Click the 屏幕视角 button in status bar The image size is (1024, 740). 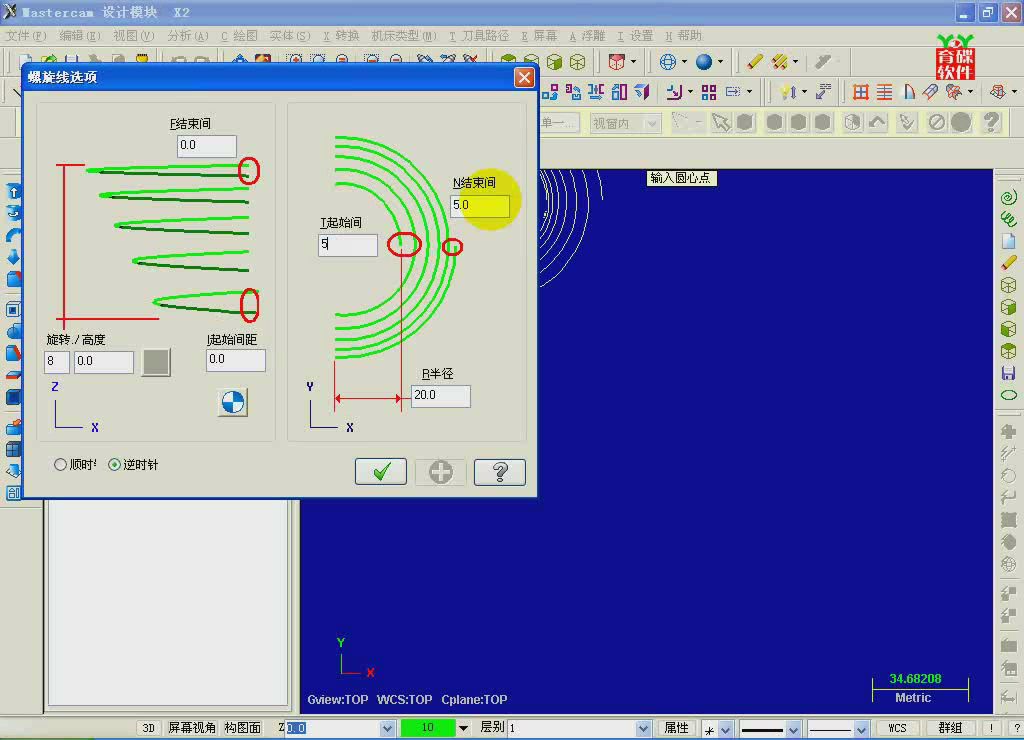(191, 728)
